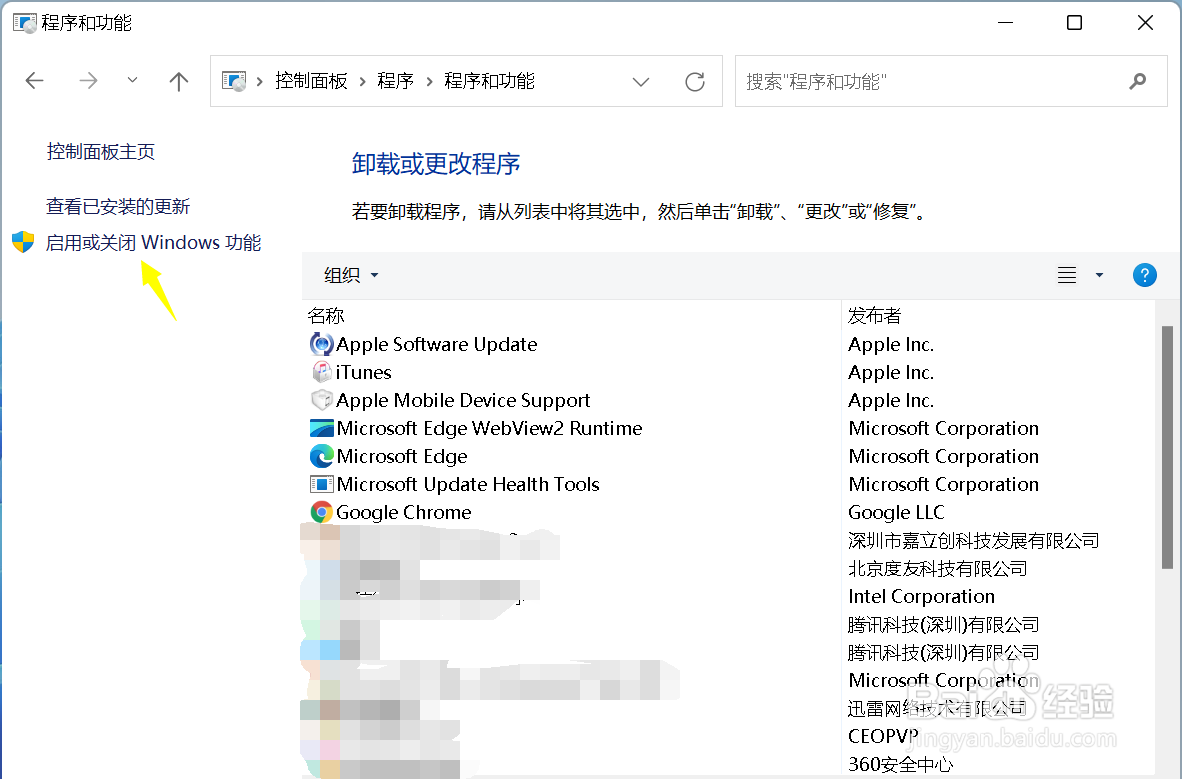Sort by the 发布者 column header
1182x779 pixels.
click(874, 315)
